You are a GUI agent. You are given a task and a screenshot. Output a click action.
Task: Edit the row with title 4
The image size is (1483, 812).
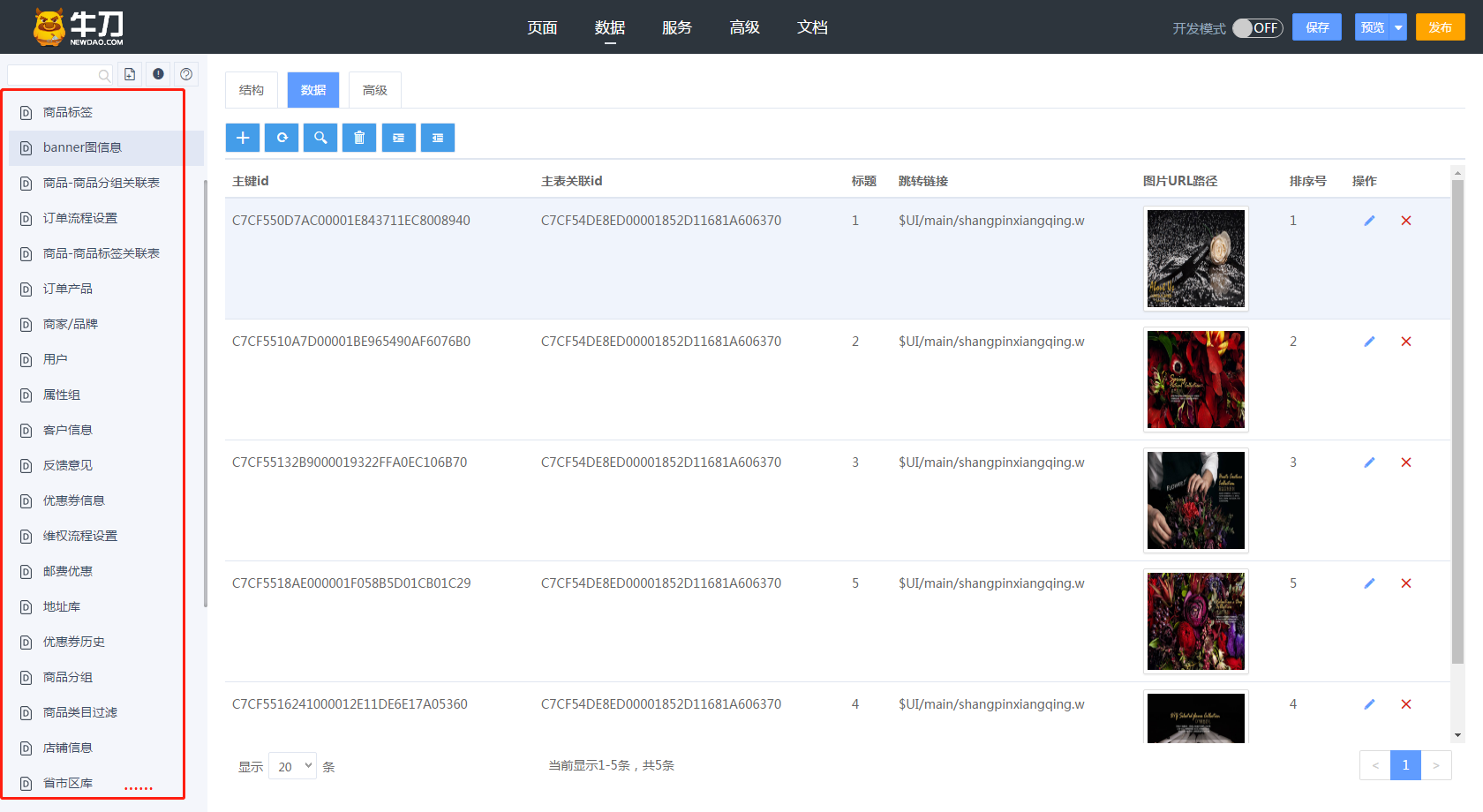click(1369, 704)
